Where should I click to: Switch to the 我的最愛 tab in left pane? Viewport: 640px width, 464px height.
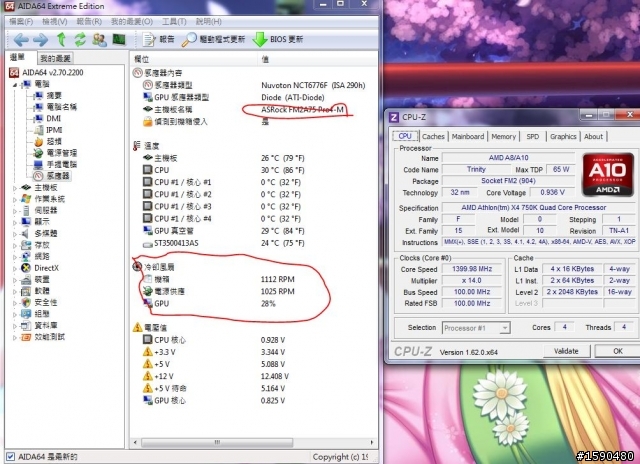(x=55, y=58)
